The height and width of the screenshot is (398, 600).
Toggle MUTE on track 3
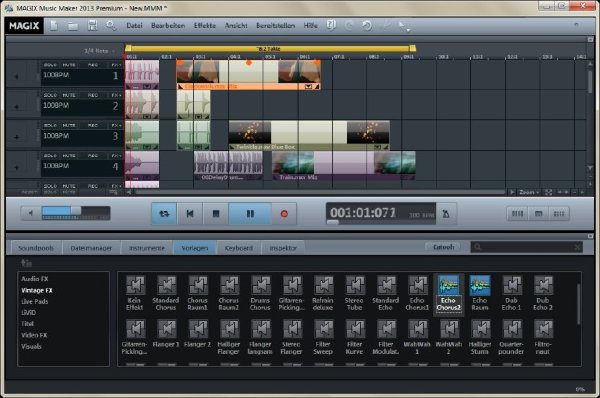pyautogui.click(x=69, y=126)
